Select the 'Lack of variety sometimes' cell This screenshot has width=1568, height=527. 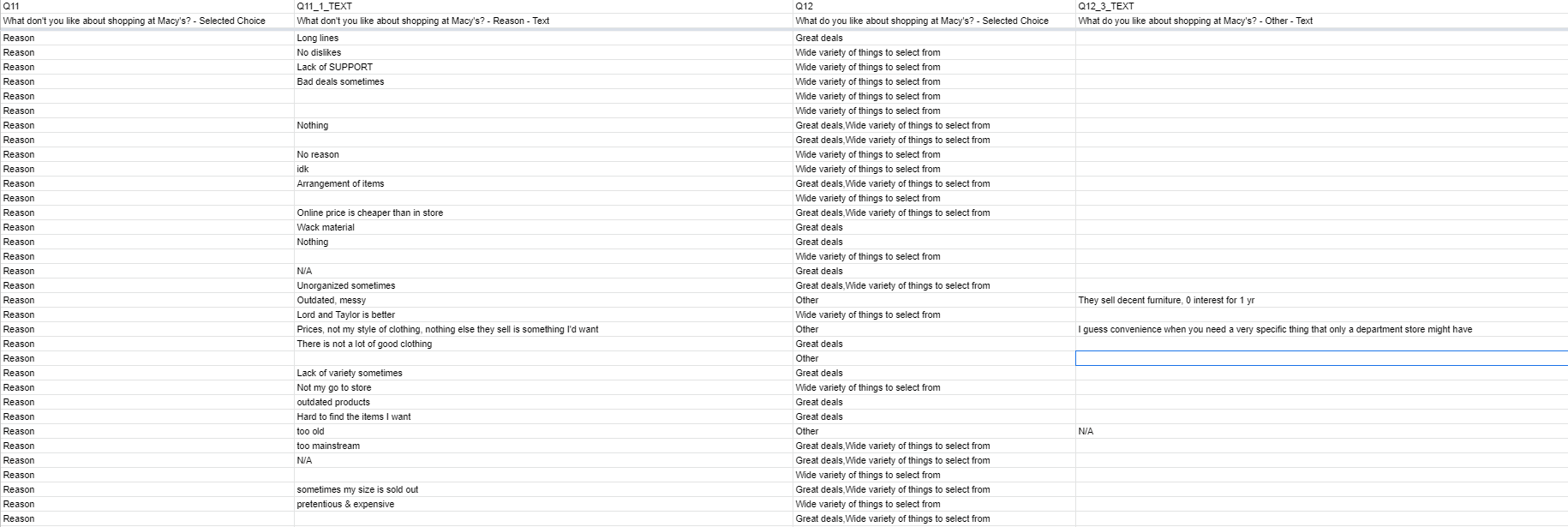[543, 373]
